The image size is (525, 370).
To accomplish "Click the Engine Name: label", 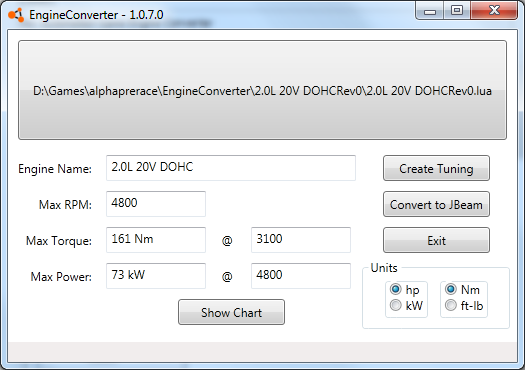I will pyautogui.click(x=55, y=169).
